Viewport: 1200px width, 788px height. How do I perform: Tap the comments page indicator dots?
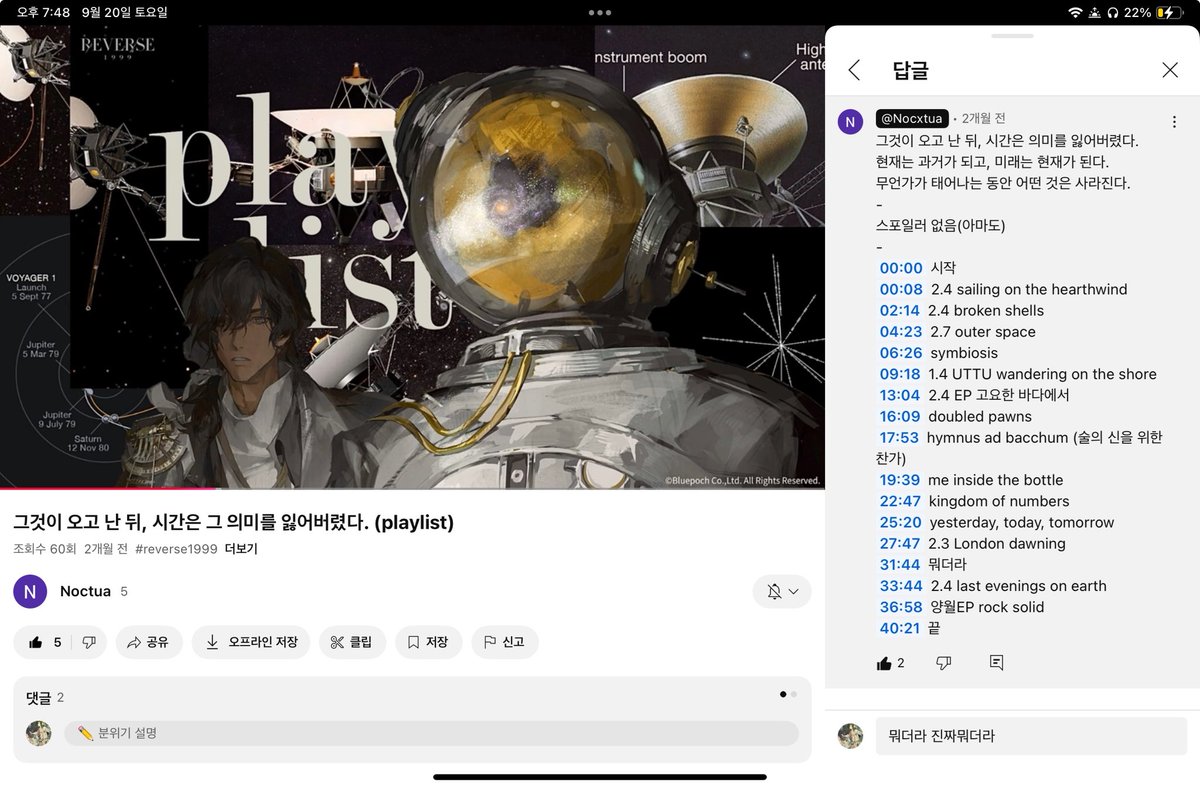(x=788, y=694)
